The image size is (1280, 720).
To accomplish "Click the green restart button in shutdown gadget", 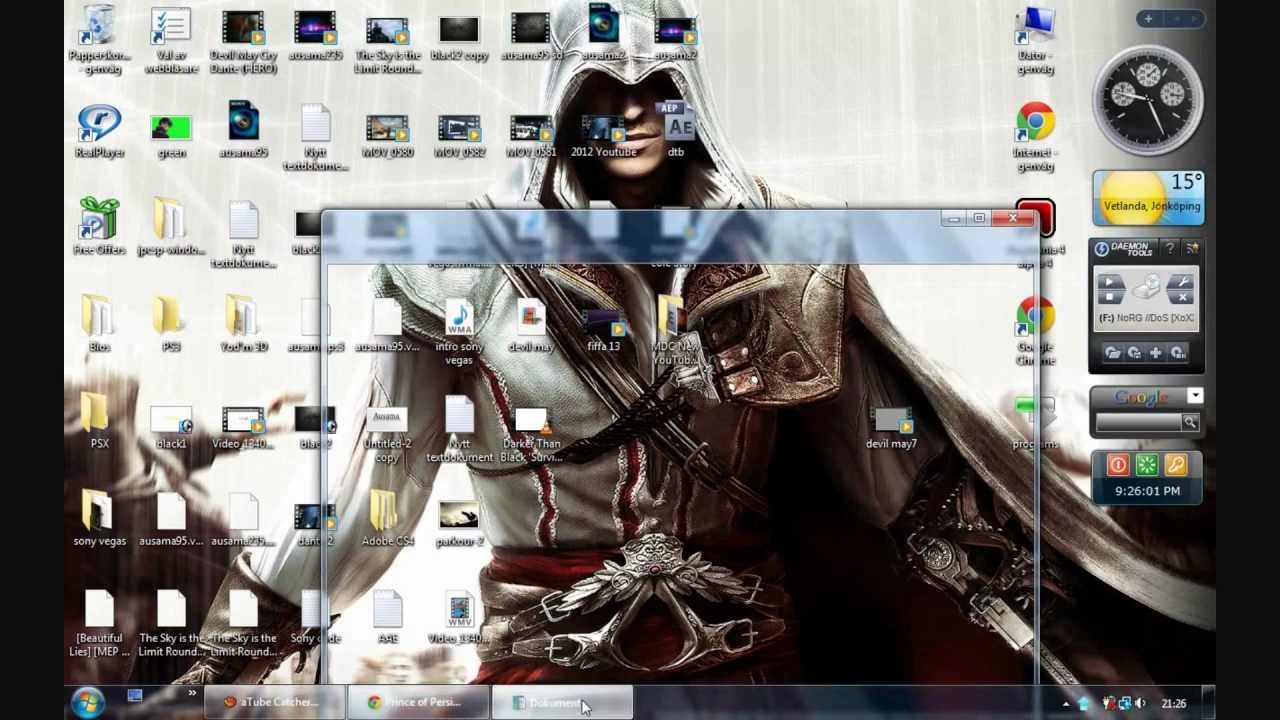I will [1146, 465].
